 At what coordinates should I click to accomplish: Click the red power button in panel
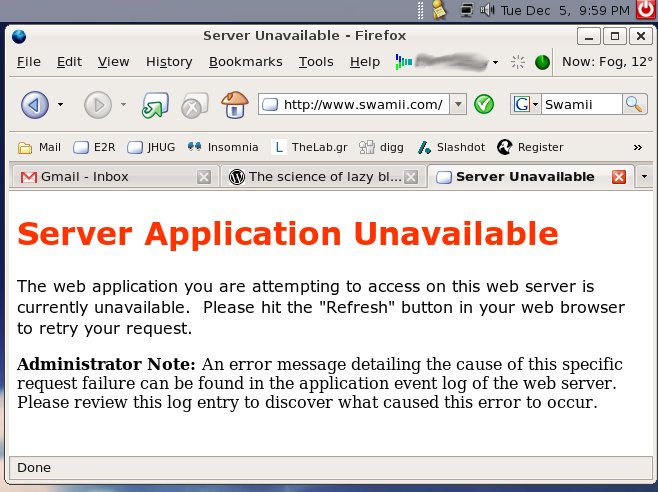coord(646,11)
